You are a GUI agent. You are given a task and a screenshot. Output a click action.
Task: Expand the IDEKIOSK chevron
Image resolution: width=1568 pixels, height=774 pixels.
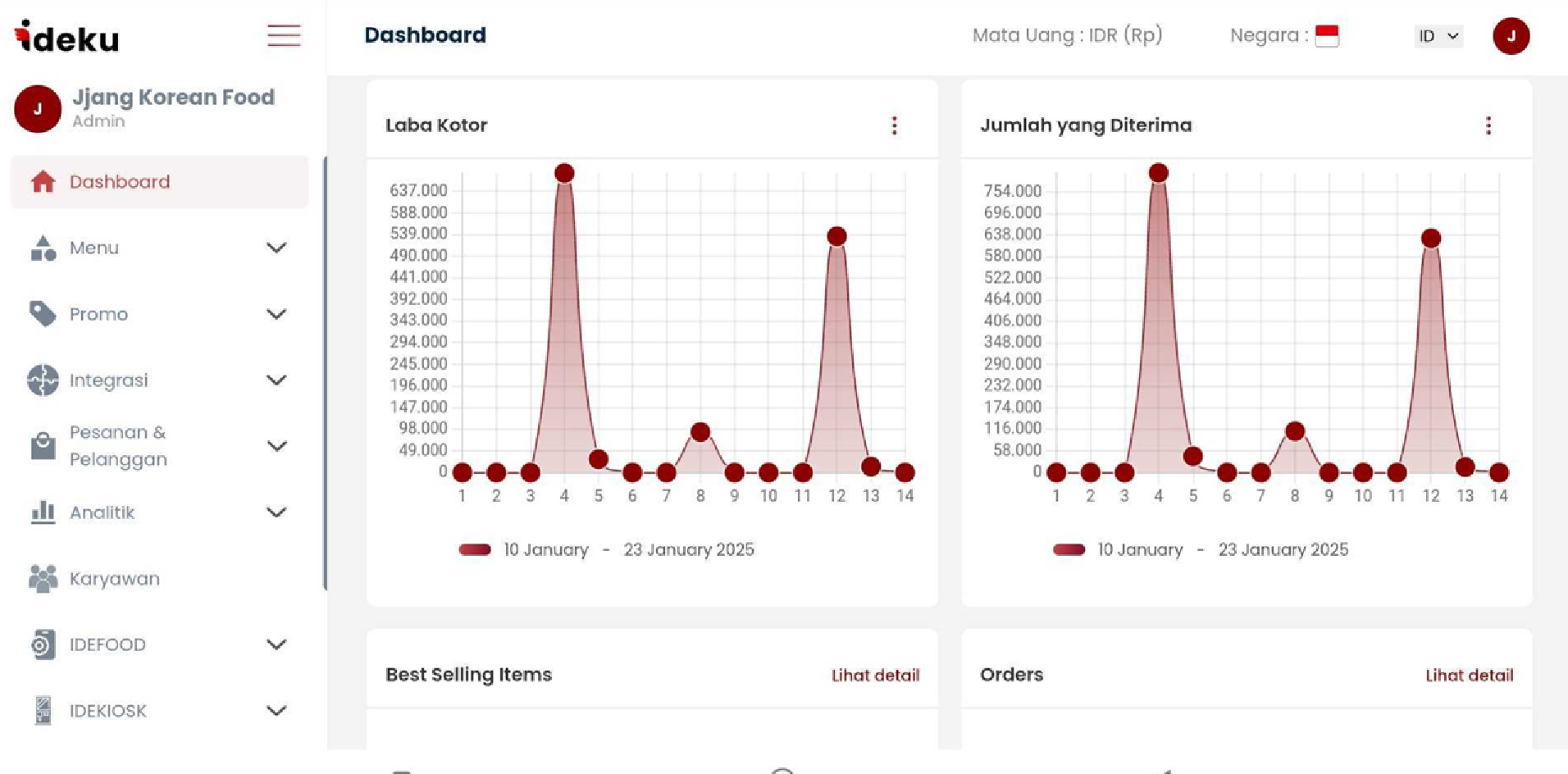pos(276,710)
